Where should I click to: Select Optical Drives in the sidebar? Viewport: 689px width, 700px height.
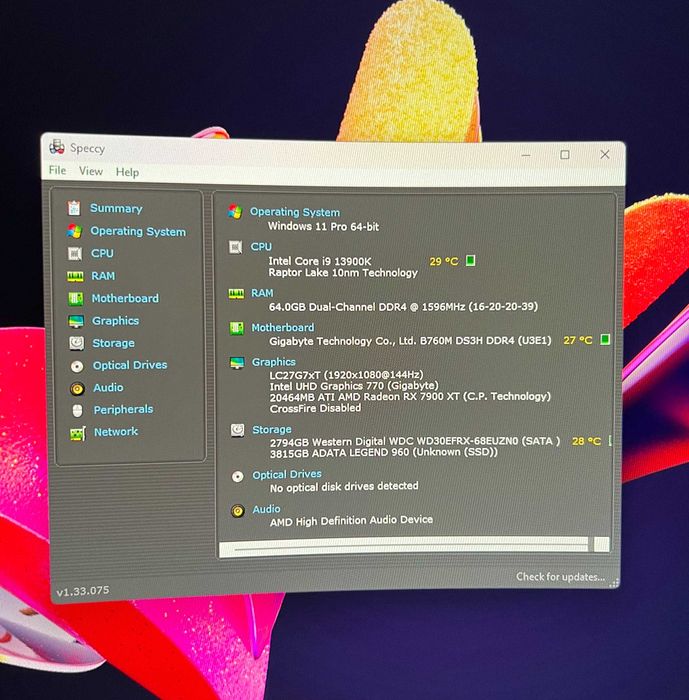coord(130,365)
